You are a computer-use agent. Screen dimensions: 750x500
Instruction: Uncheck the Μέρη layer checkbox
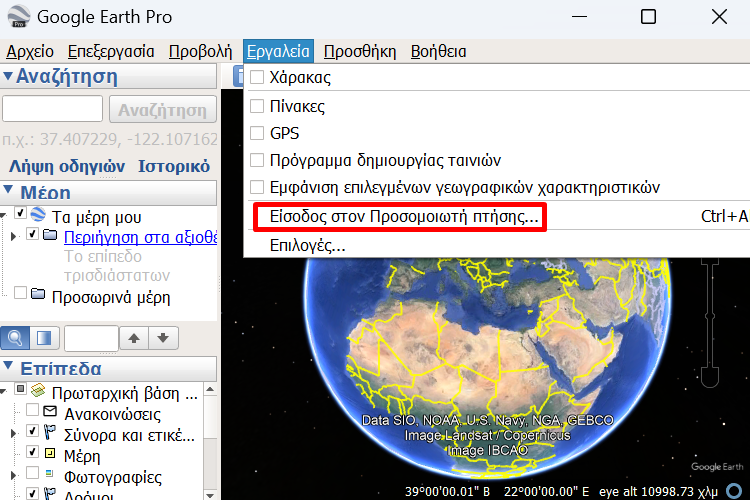32,452
